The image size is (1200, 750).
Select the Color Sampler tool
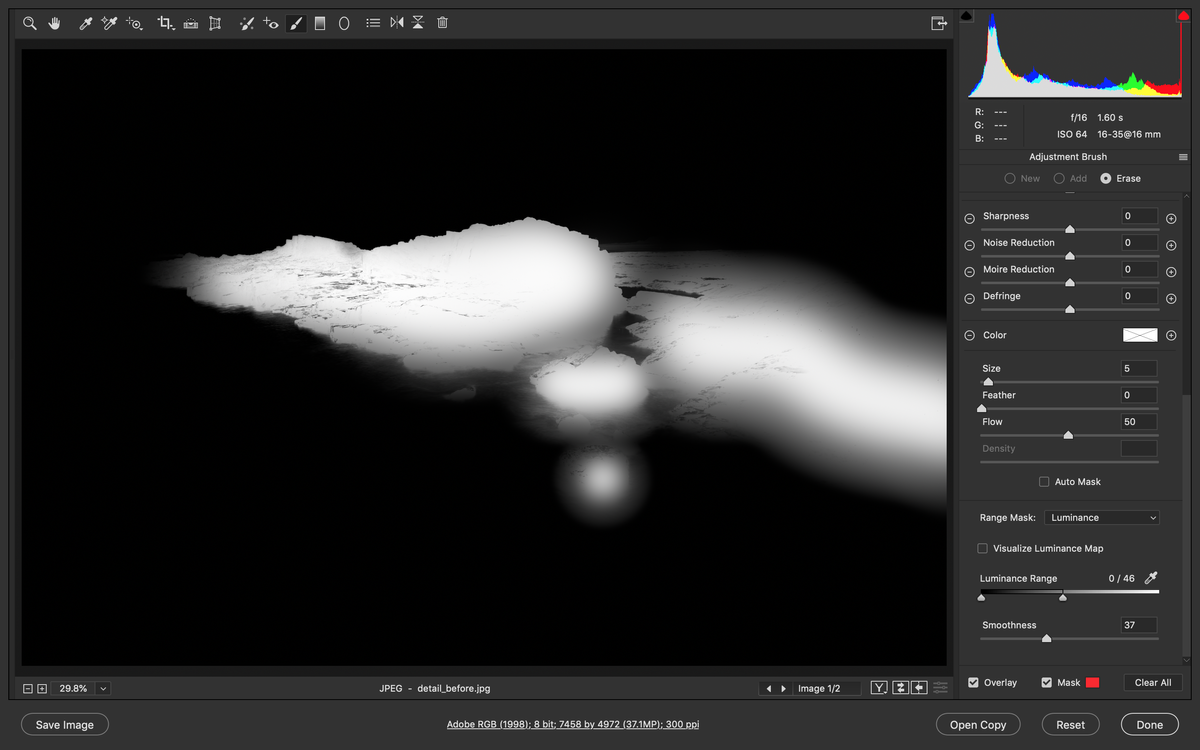click(109, 22)
